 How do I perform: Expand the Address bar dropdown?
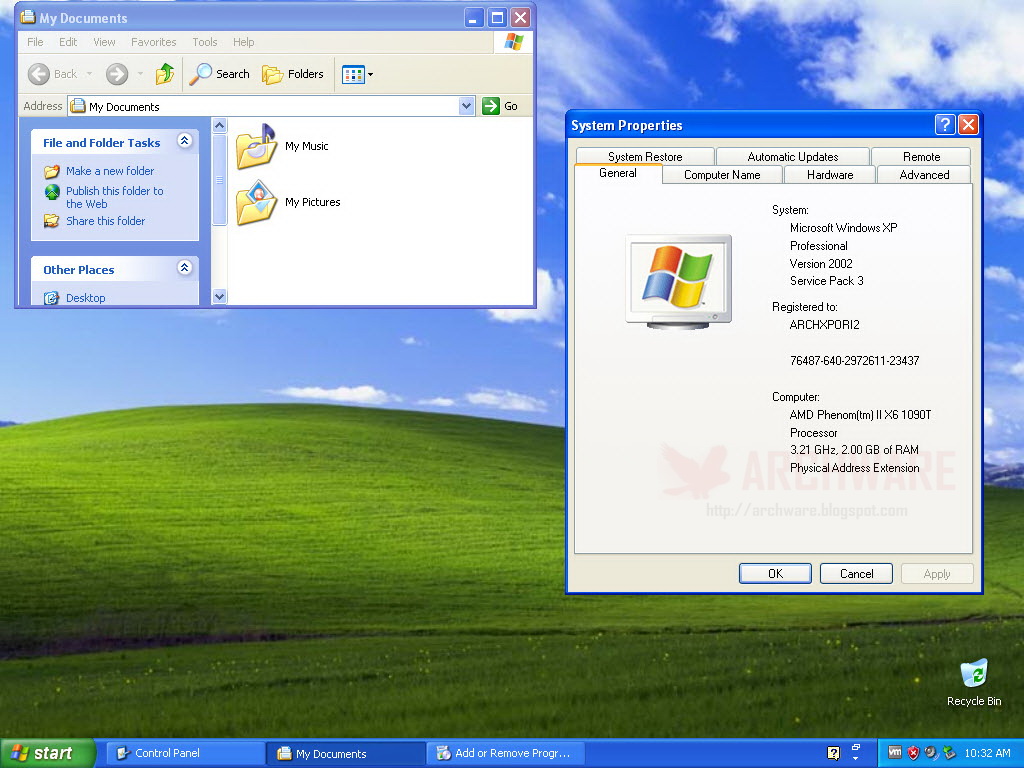(x=466, y=106)
